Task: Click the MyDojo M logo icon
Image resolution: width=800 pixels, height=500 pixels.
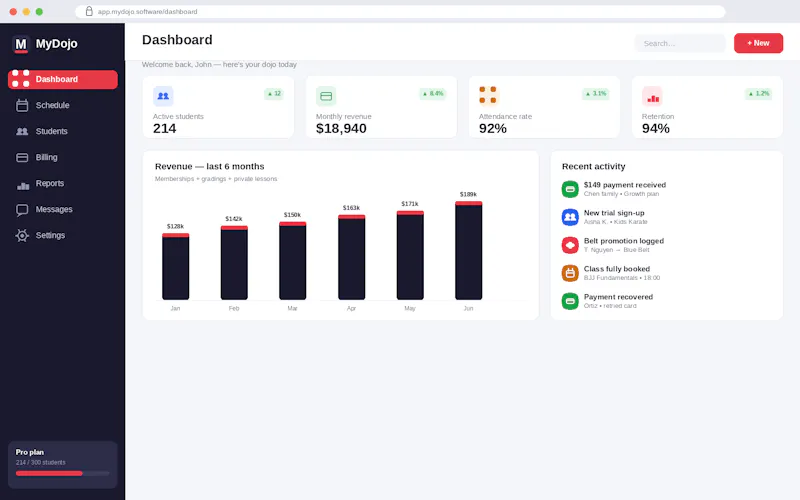Action: point(20,44)
